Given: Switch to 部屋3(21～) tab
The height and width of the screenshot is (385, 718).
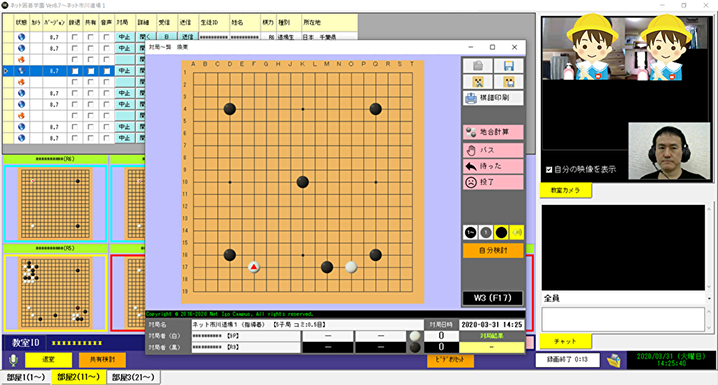Looking at the screenshot, I should [133, 377].
